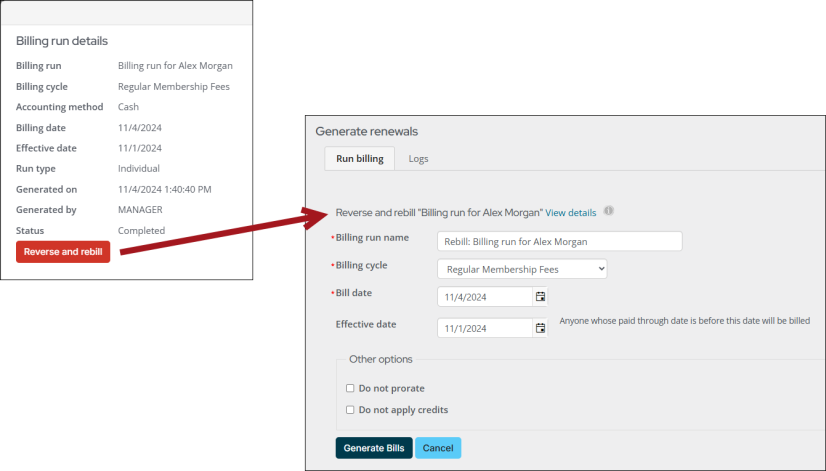This screenshot has height=471, width=826.
Task: Click the 'Generate renewals' heading
Action: 367,131
